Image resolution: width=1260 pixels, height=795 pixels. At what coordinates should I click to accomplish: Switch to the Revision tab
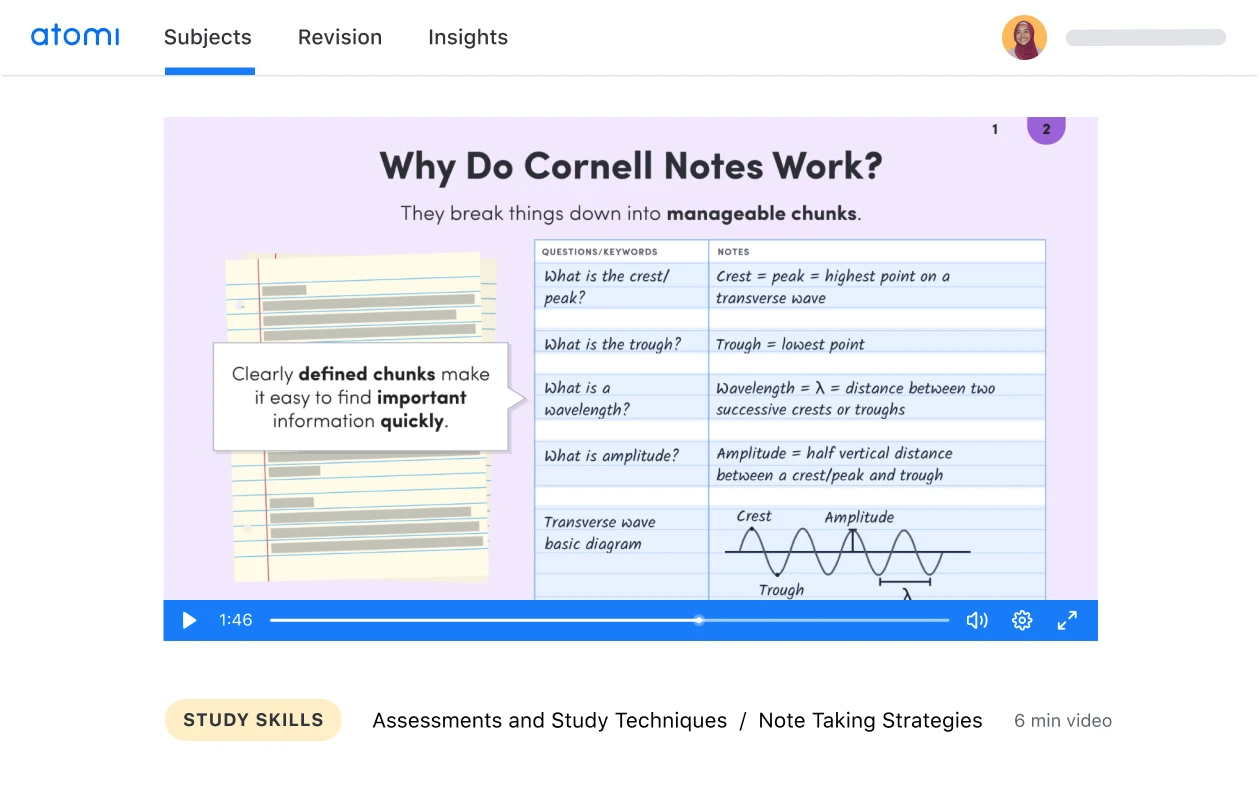340,37
